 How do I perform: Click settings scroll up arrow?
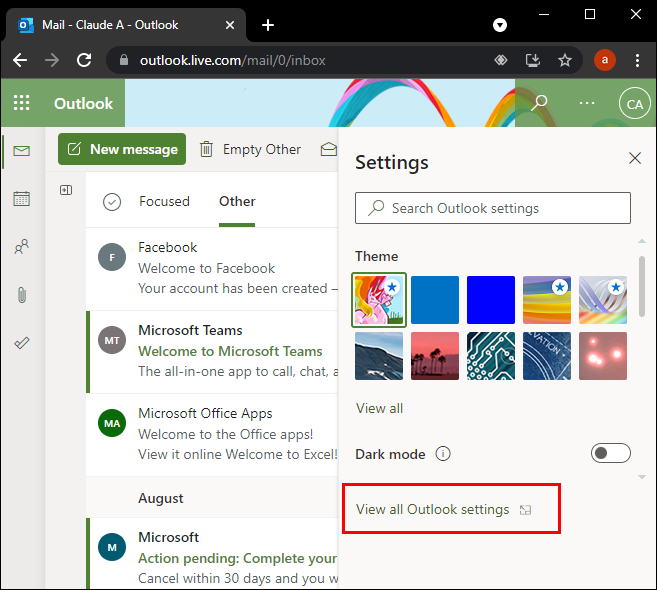tap(641, 241)
